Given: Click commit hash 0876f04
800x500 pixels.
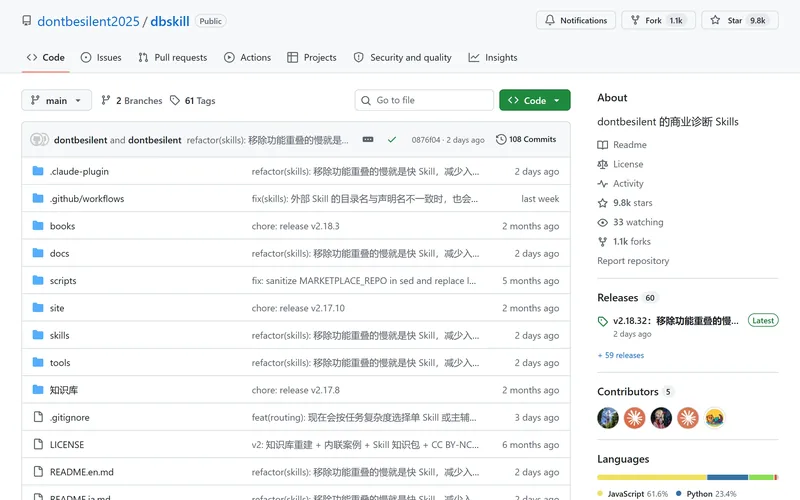Looking at the screenshot, I should coord(426,140).
